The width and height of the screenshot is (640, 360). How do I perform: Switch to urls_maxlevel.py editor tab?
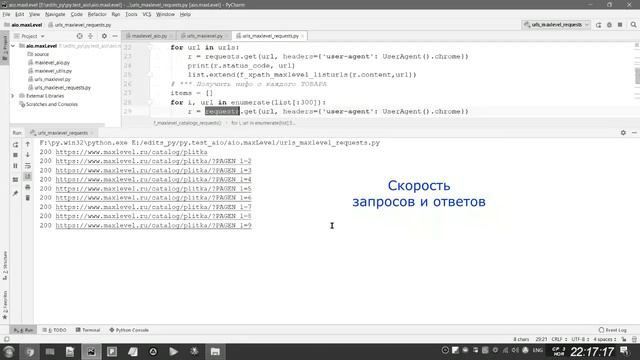tap(204, 36)
